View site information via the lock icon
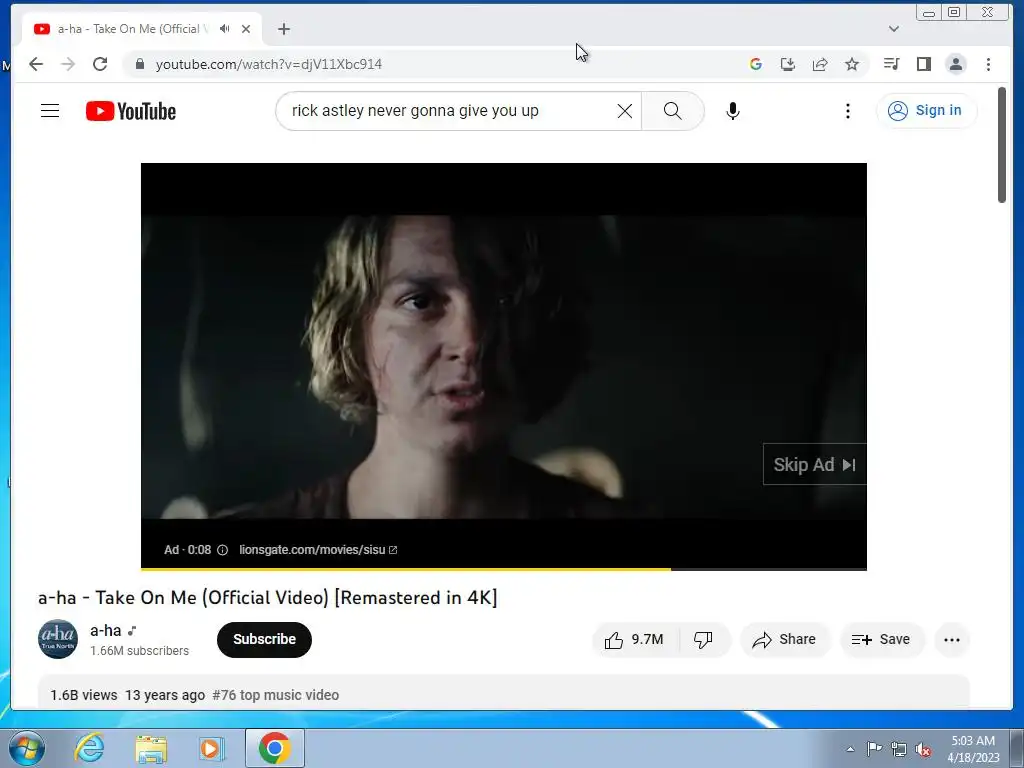The image size is (1024, 768). (x=139, y=64)
